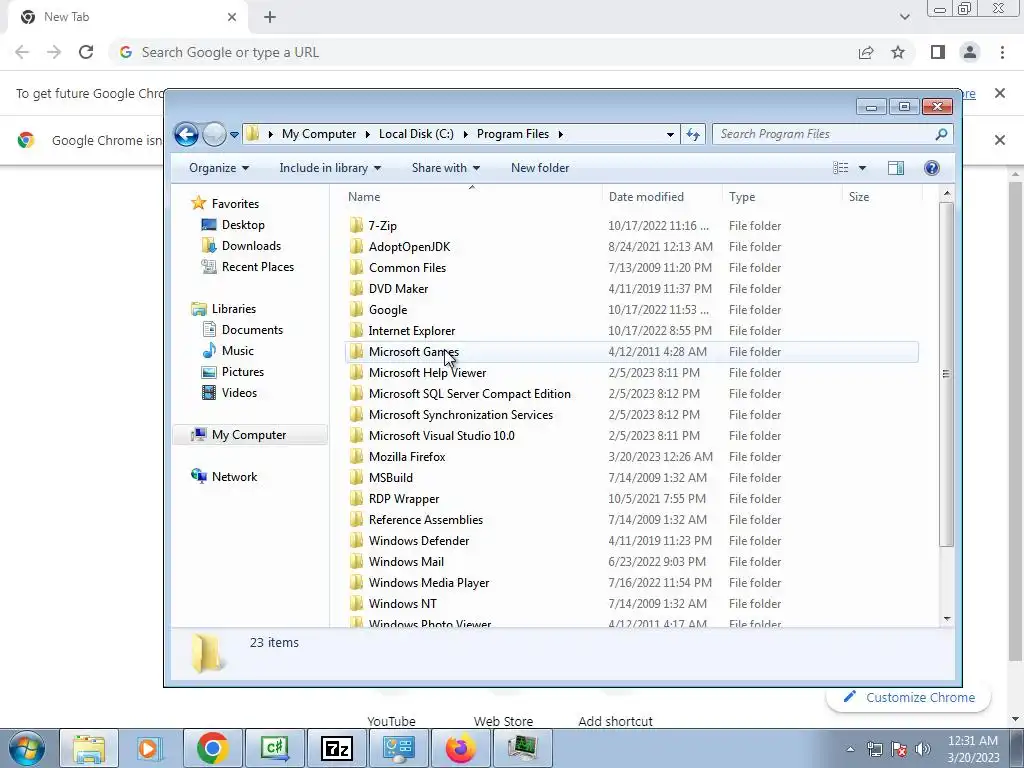
Task: Click the Explorer forward arrow button
Action: pyautogui.click(x=214, y=135)
